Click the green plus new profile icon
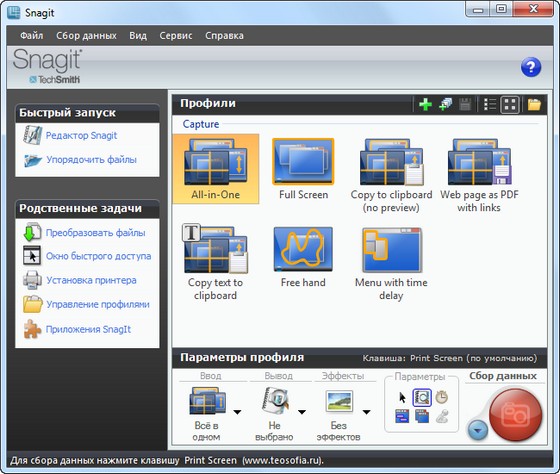This screenshot has width=560, height=474. pos(425,105)
